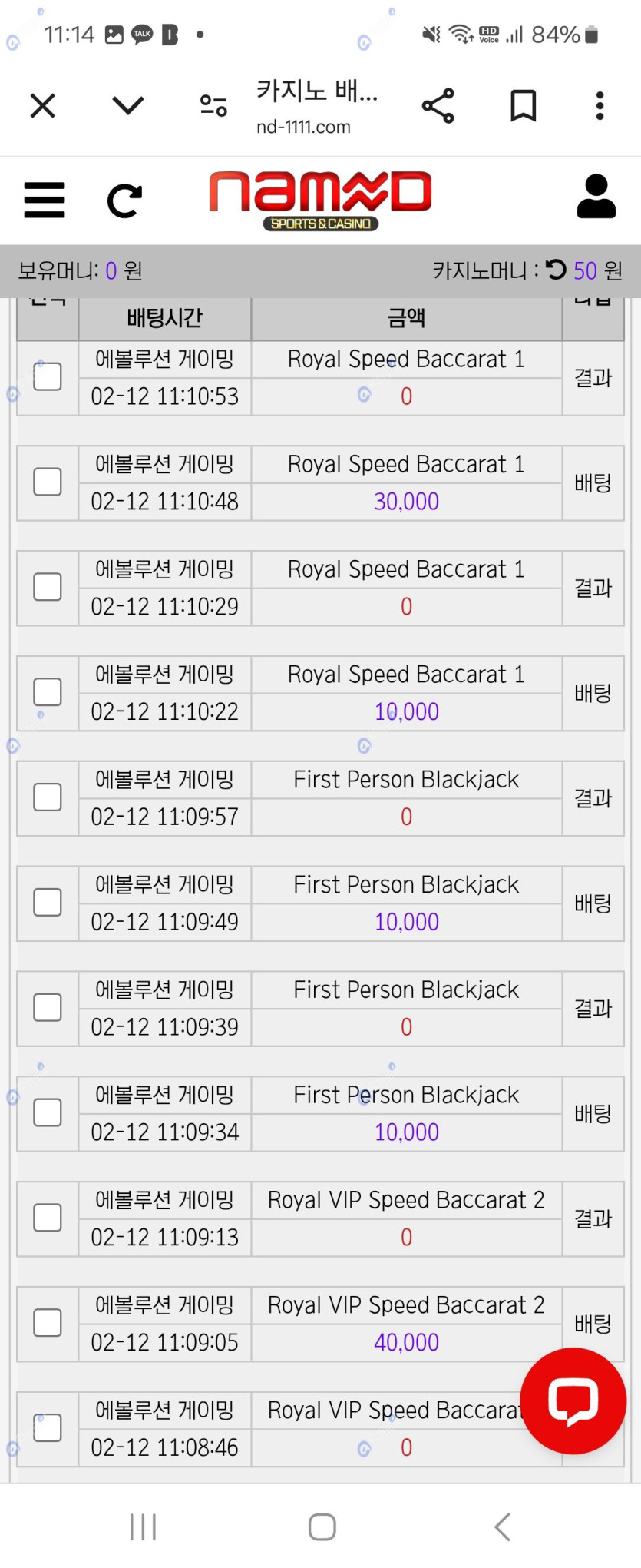Open site settings tune icon
Image resolution: width=641 pixels, height=1568 pixels.
click(213, 105)
